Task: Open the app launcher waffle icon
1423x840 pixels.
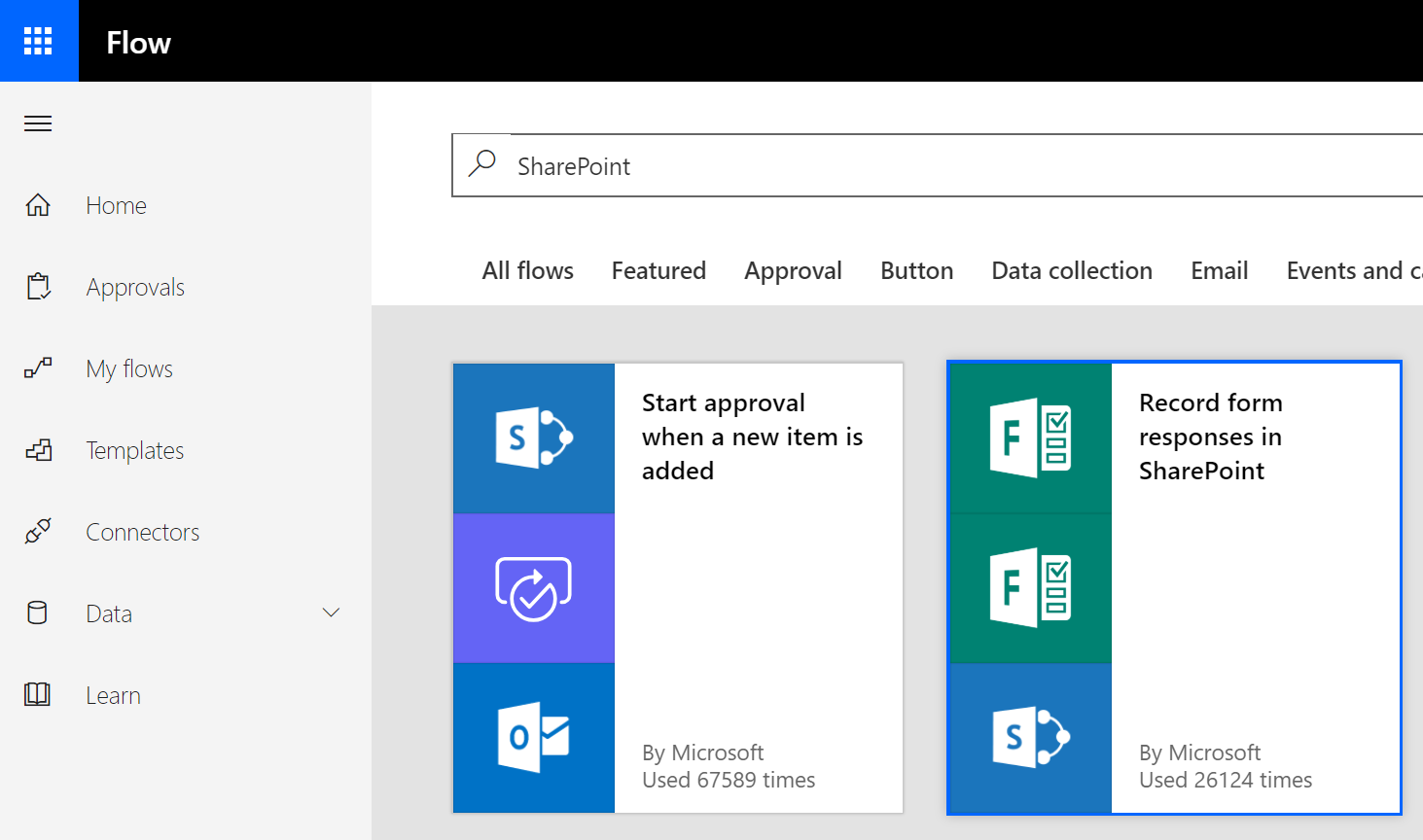Action: pyautogui.click(x=38, y=41)
